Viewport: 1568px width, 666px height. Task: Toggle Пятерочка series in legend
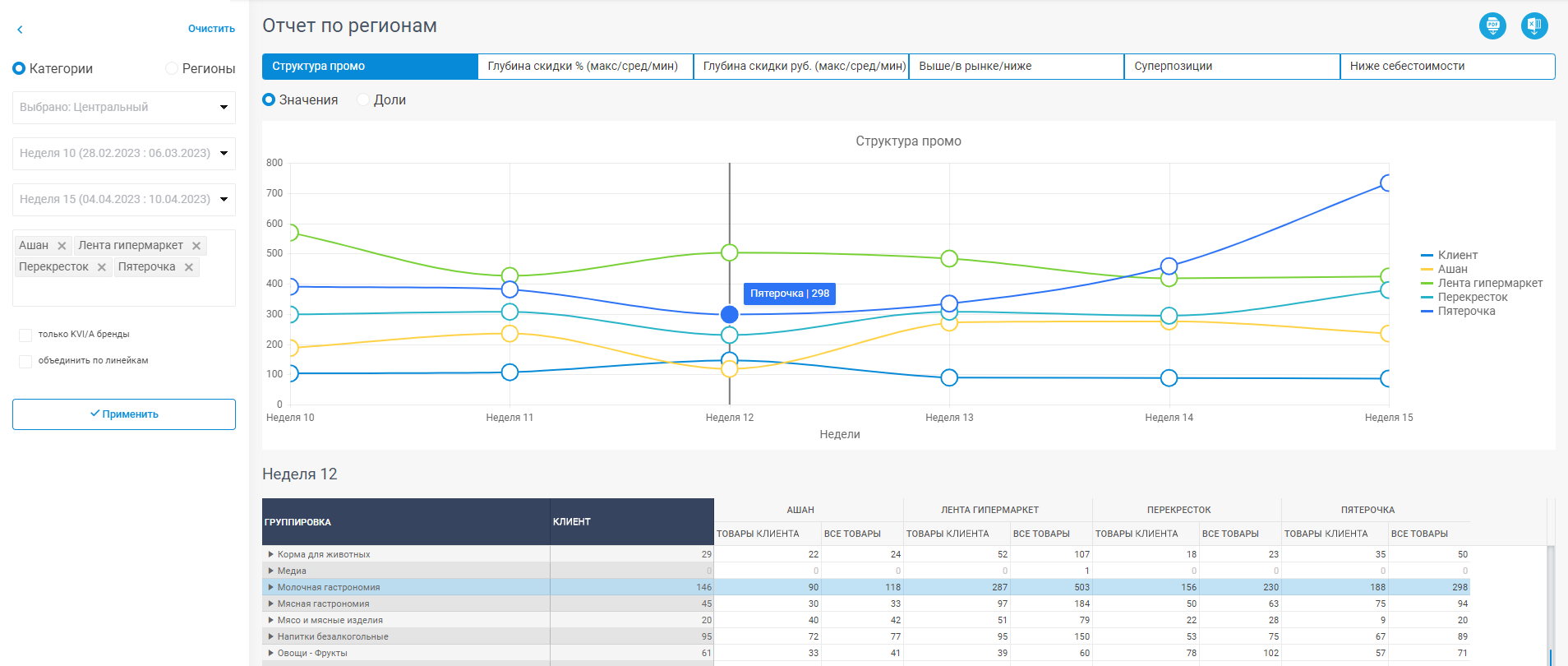(1458, 311)
